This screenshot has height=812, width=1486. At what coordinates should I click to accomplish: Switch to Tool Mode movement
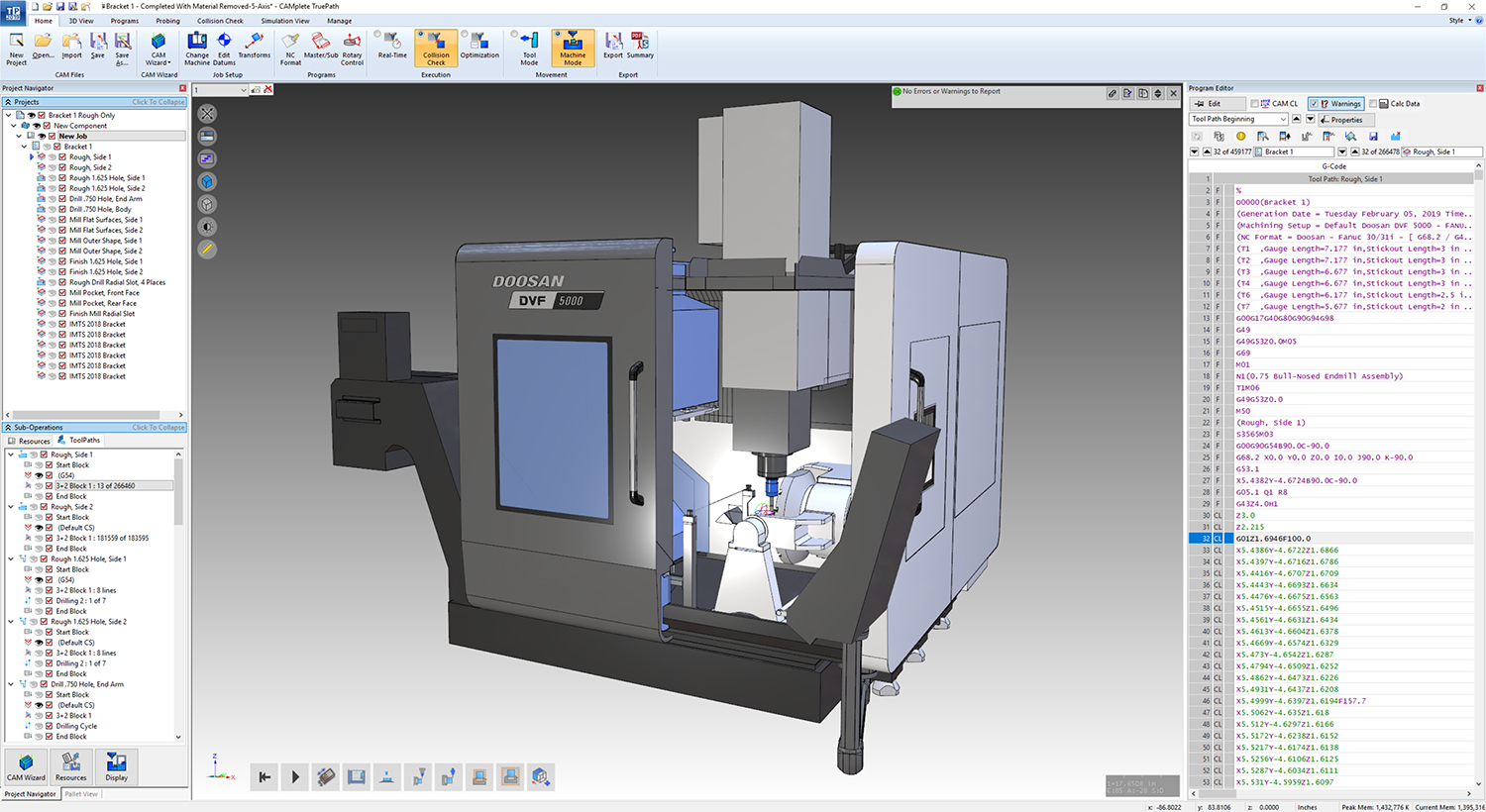tap(529, 48)
